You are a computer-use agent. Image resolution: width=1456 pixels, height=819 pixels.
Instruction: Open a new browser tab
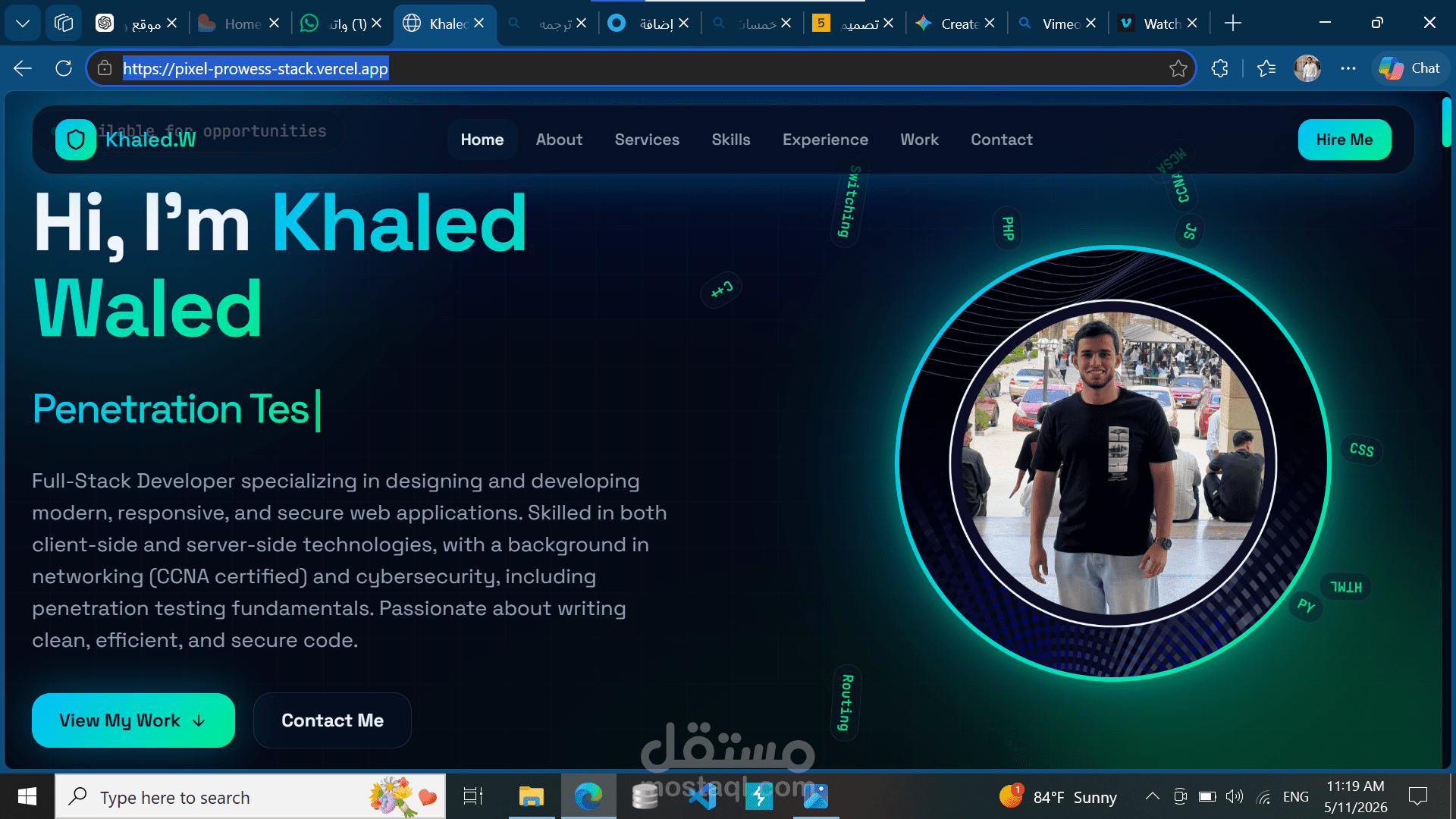click(x=1233, y=24)
